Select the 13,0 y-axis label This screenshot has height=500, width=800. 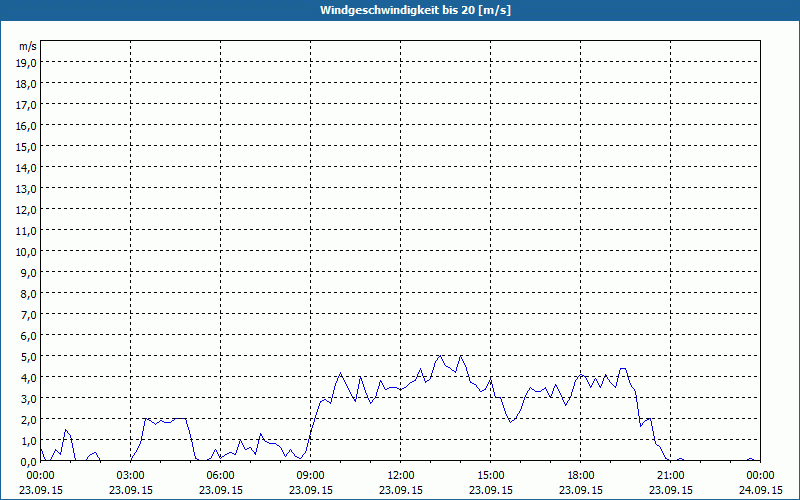(26, 189)
